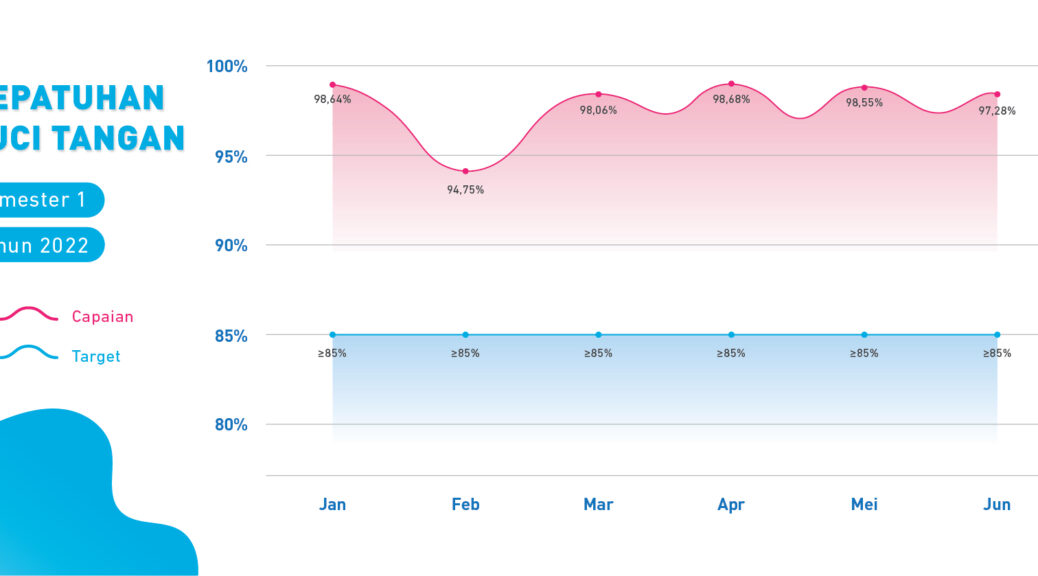The height and width of the screenshot is (576, 1038).
Task: Click the April Capaian data point
Action: coord(731,84)
